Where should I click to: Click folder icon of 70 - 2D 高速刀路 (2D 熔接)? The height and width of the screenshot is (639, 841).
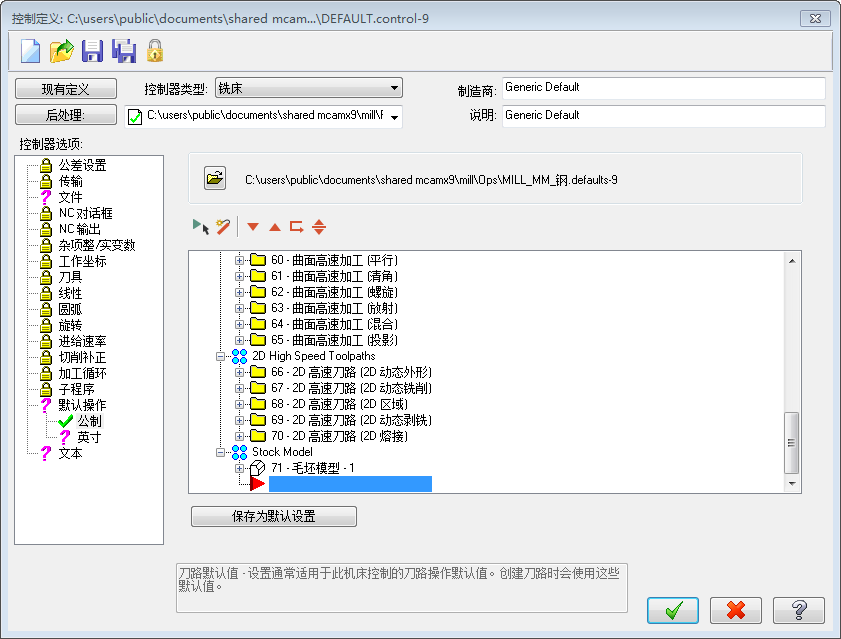pos(259,436)
